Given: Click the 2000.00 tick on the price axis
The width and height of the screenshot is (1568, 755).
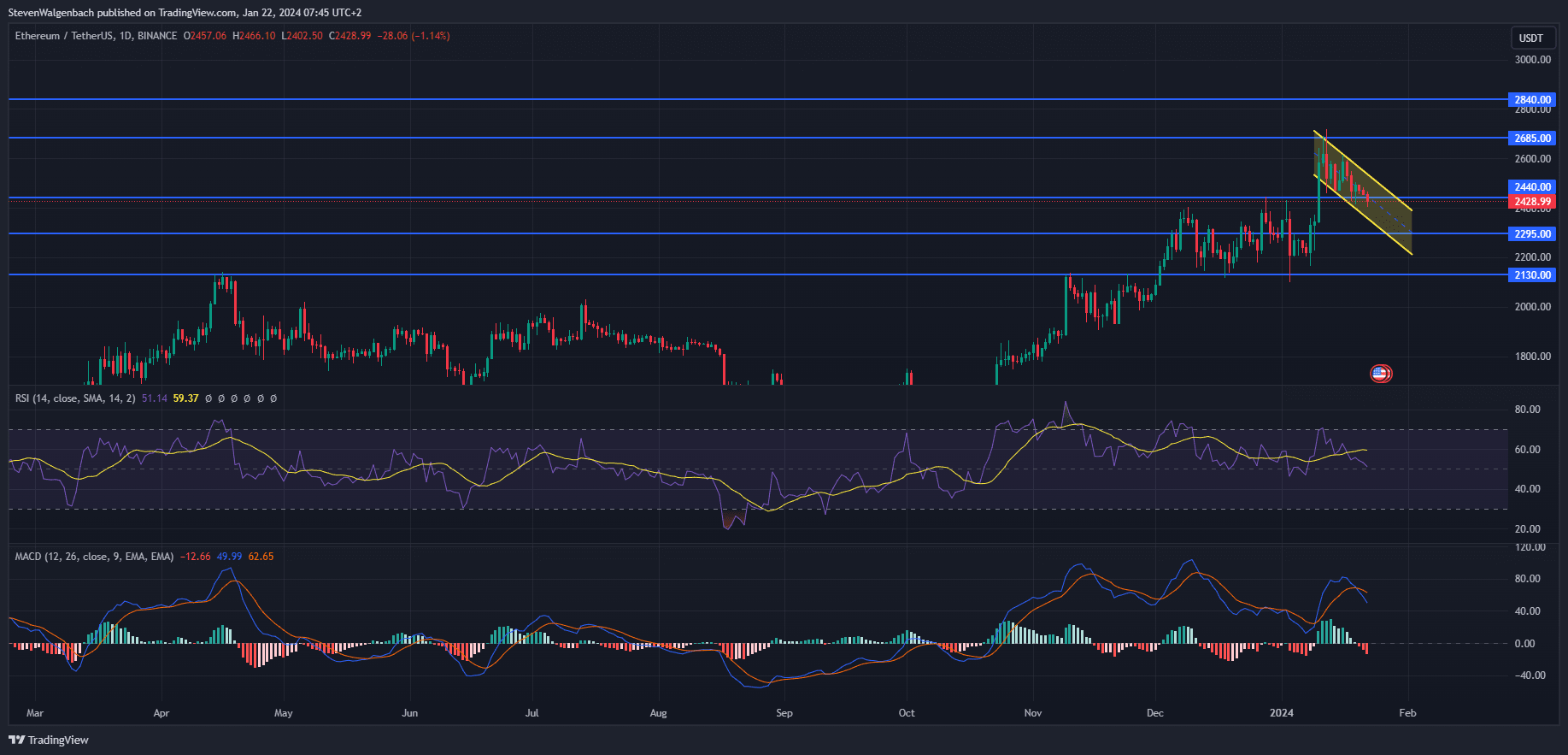Looking at the screenshot, I should tap(1533, 307).
